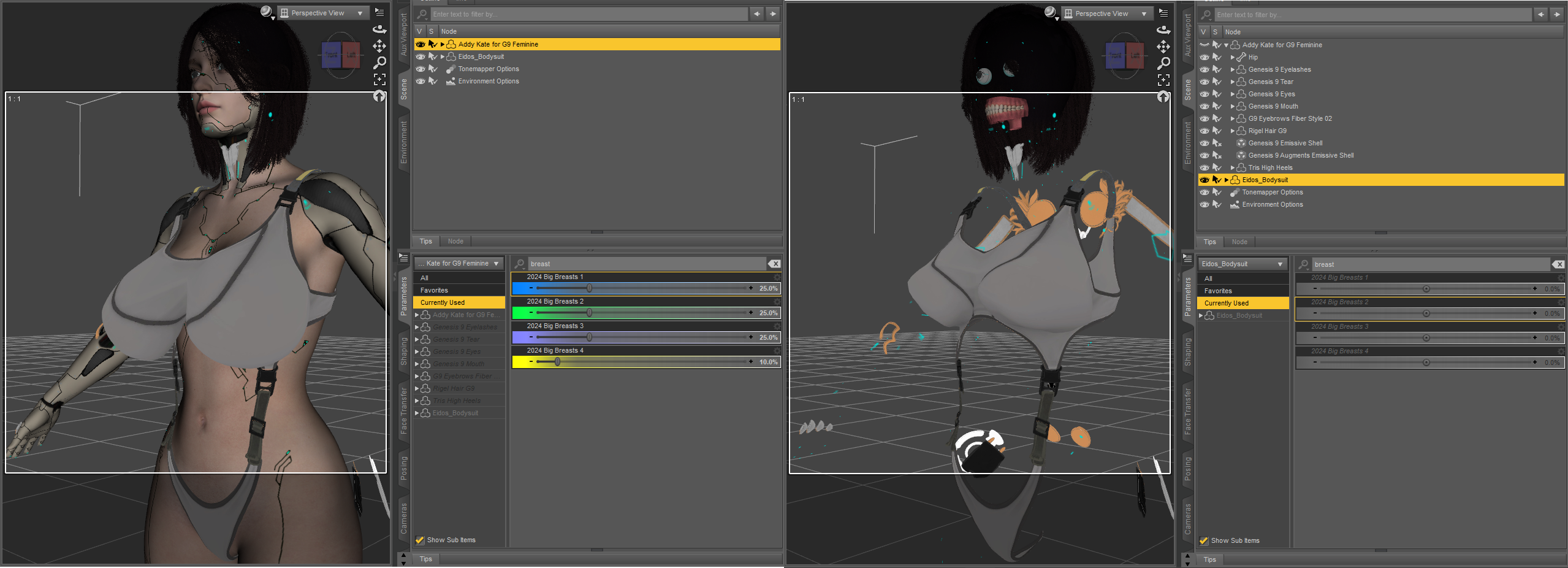Select pan camera tool in right viewport

pos(1164,47)
